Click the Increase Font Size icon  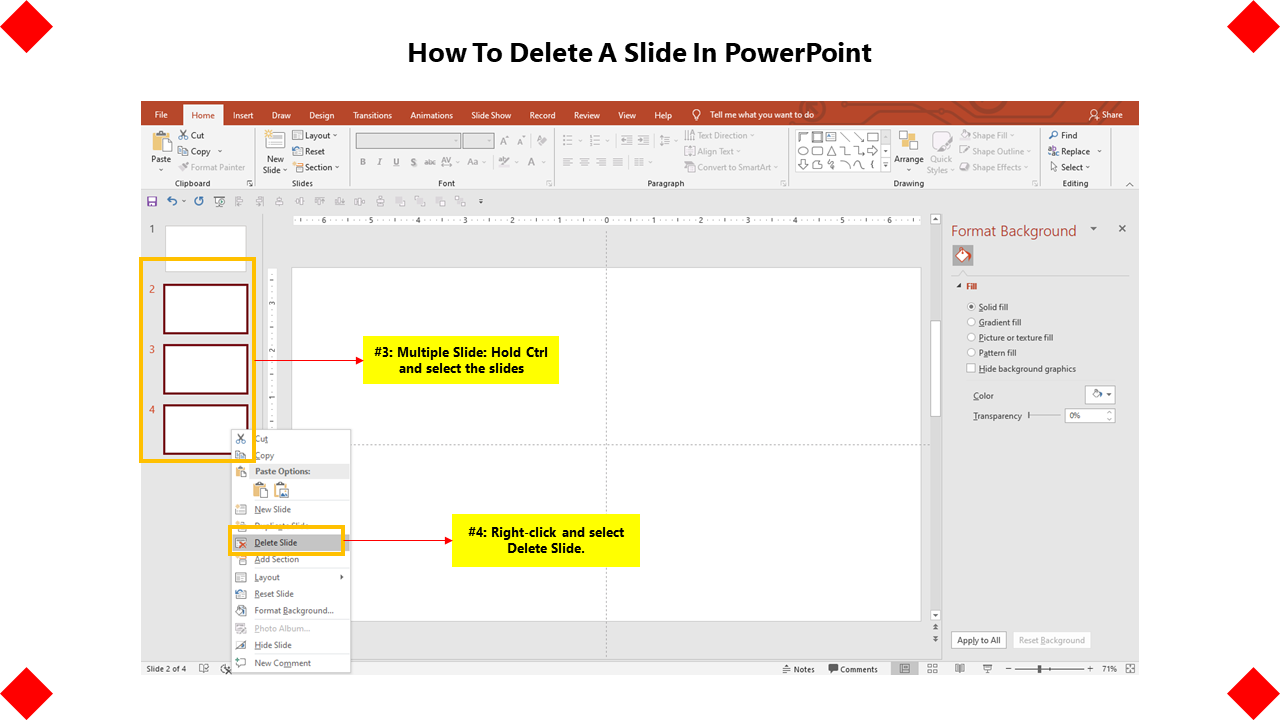pos(505,141)
